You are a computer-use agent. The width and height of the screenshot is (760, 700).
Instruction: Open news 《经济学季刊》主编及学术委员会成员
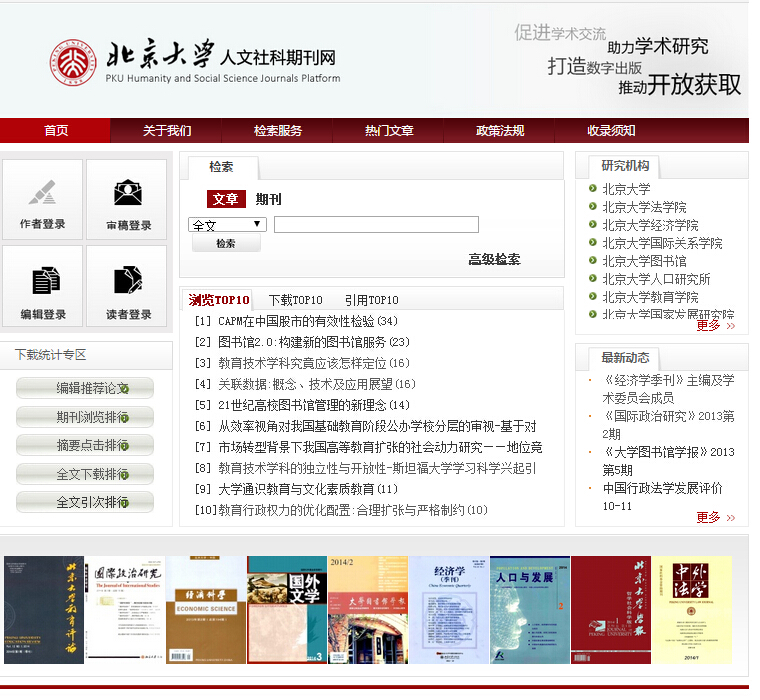coord(668,389)
